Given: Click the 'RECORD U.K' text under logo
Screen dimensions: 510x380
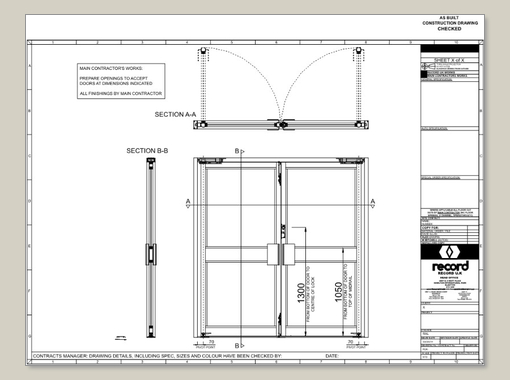Looking at the screenshot, I should tap(450, 273).
